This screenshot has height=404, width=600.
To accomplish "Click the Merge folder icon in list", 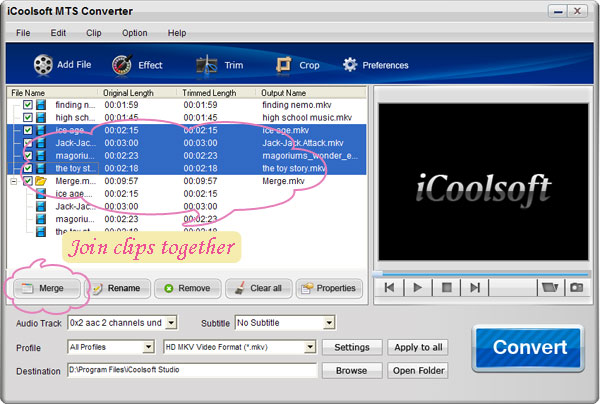I will 41,181.
